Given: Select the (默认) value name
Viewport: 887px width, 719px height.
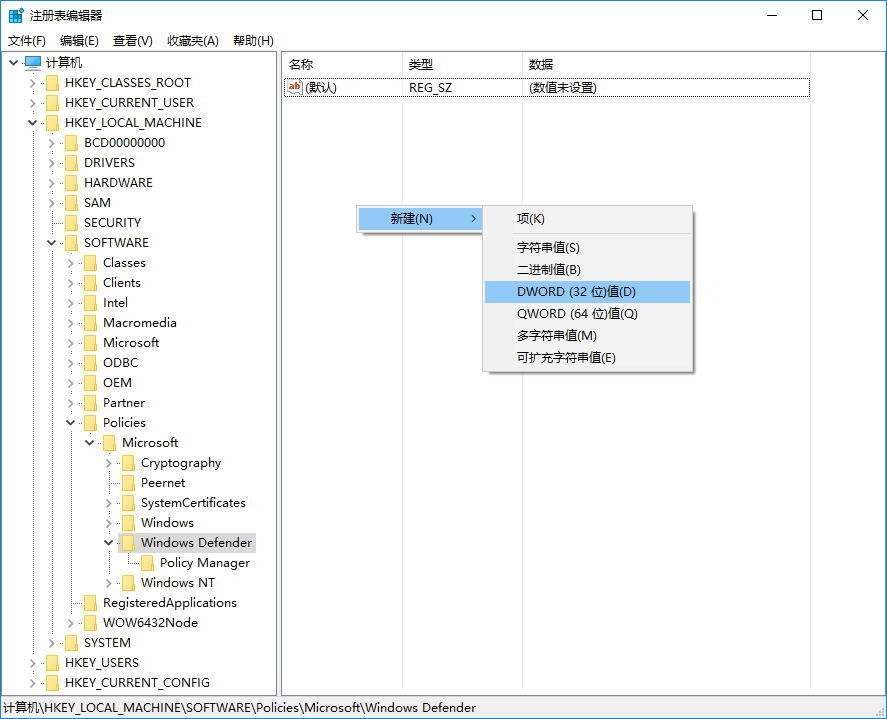Looking at the screenshot, I should 321,88.
